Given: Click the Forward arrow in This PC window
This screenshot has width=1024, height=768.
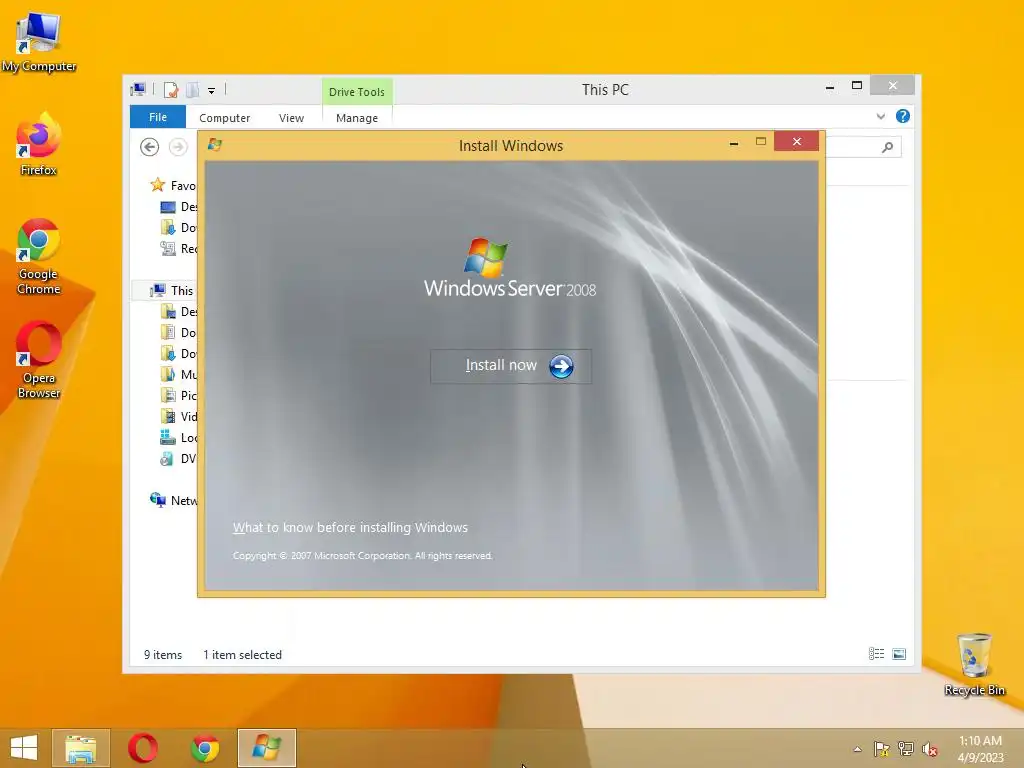Looking at the screenshot, I should 178,147.
